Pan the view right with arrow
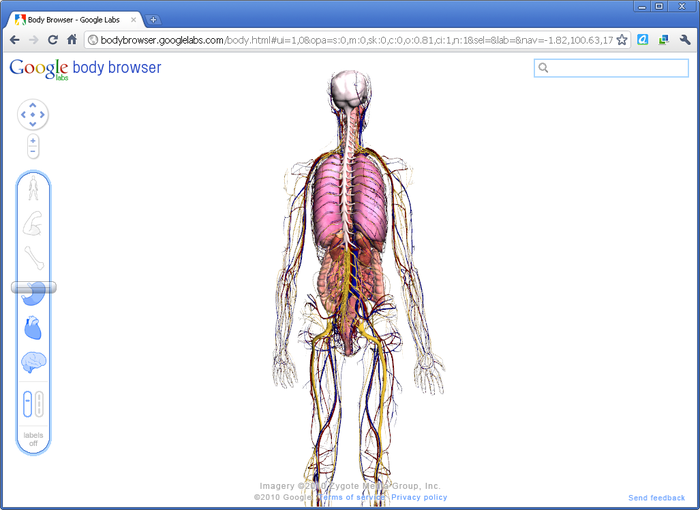This screenshot has width=700, height=510. [x=42, y=115]
